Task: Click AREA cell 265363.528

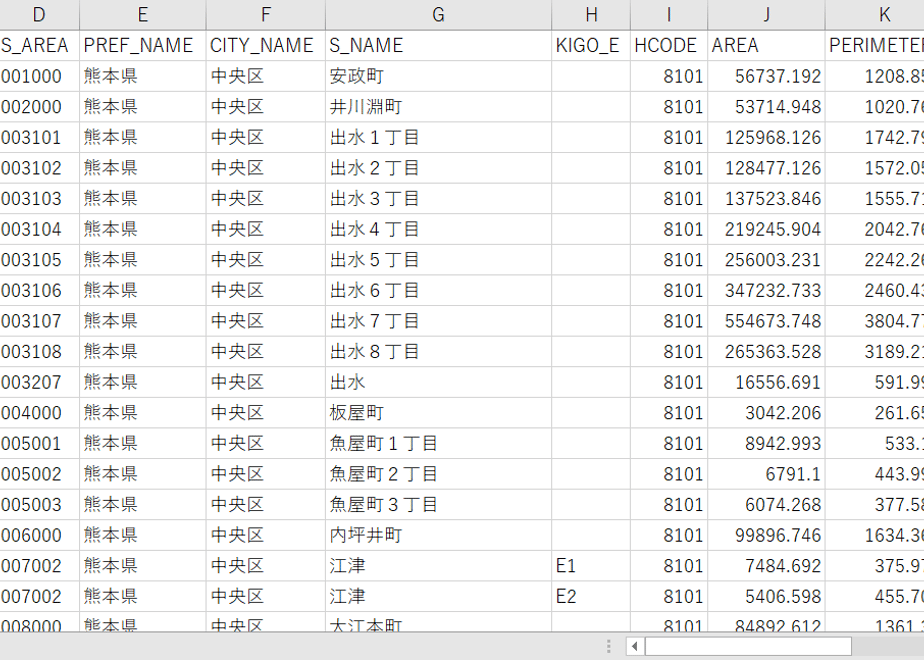Action: click(766, 352)
